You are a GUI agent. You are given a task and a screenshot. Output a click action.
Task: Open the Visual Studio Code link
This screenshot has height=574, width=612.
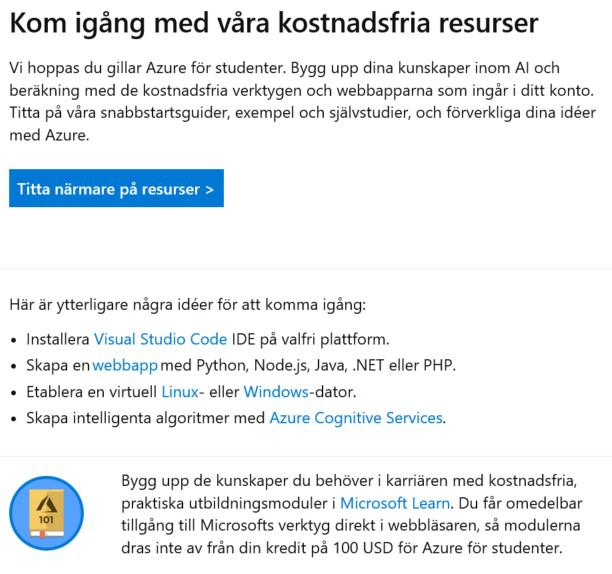pyautogui.click(x=160, y=339)
